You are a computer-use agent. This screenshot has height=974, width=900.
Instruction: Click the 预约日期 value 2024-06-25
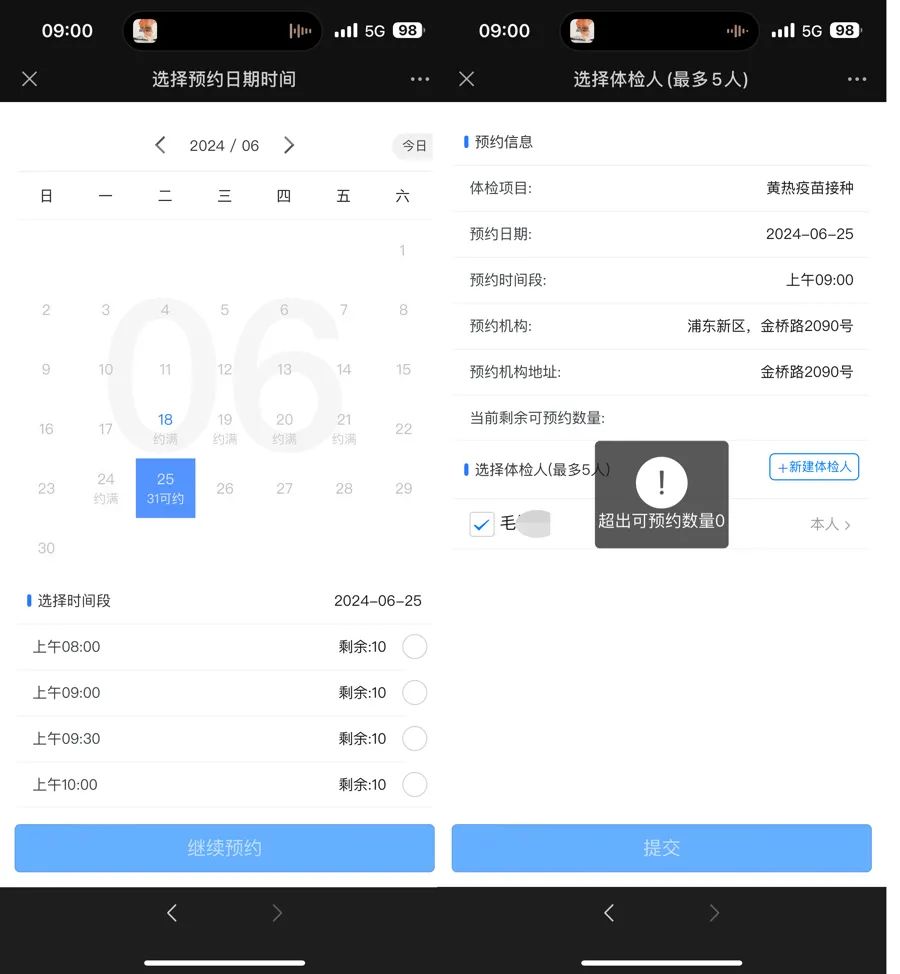(x=809, y=234)
